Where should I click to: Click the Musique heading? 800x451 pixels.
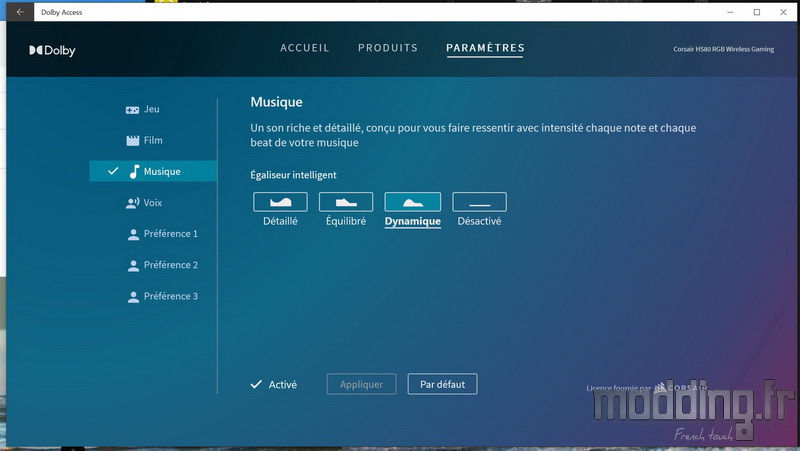pos(276,102)
